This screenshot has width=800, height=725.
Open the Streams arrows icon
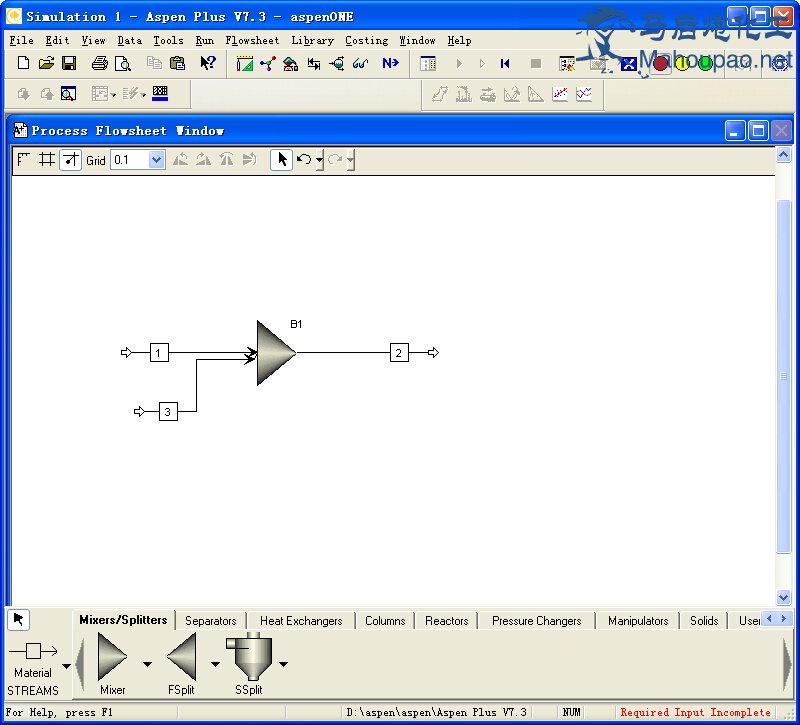coord(314,64)
